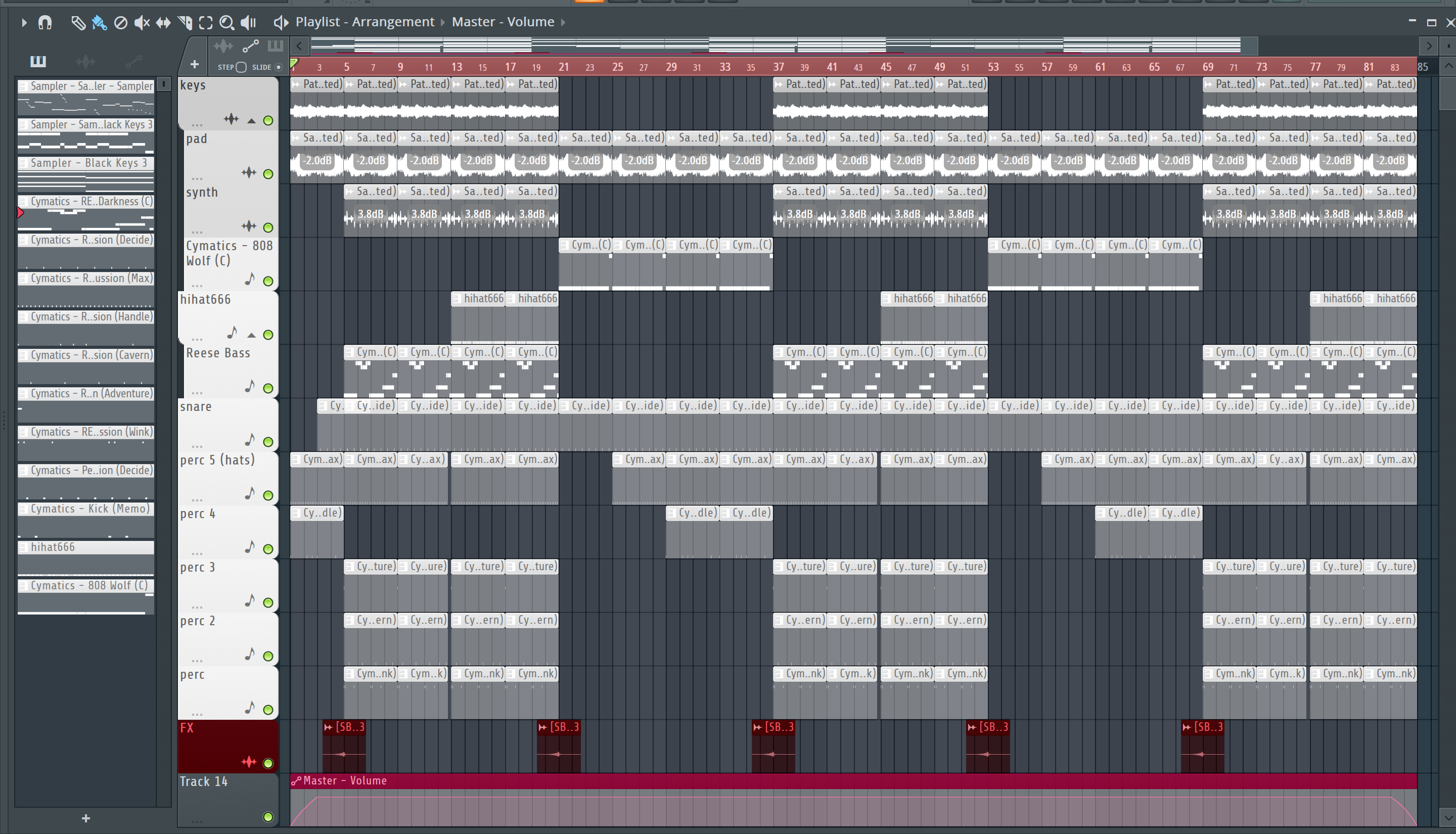Click the FX track waveform icon
Image resolution: width=1456 pixels, height=834 pixels.
point(249,762)
